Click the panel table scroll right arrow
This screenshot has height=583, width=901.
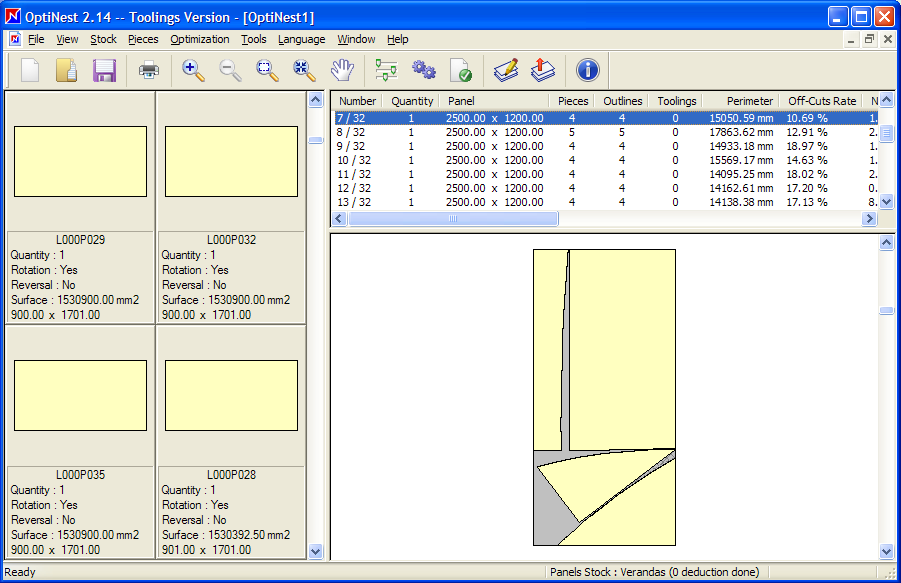pos(869,218)
